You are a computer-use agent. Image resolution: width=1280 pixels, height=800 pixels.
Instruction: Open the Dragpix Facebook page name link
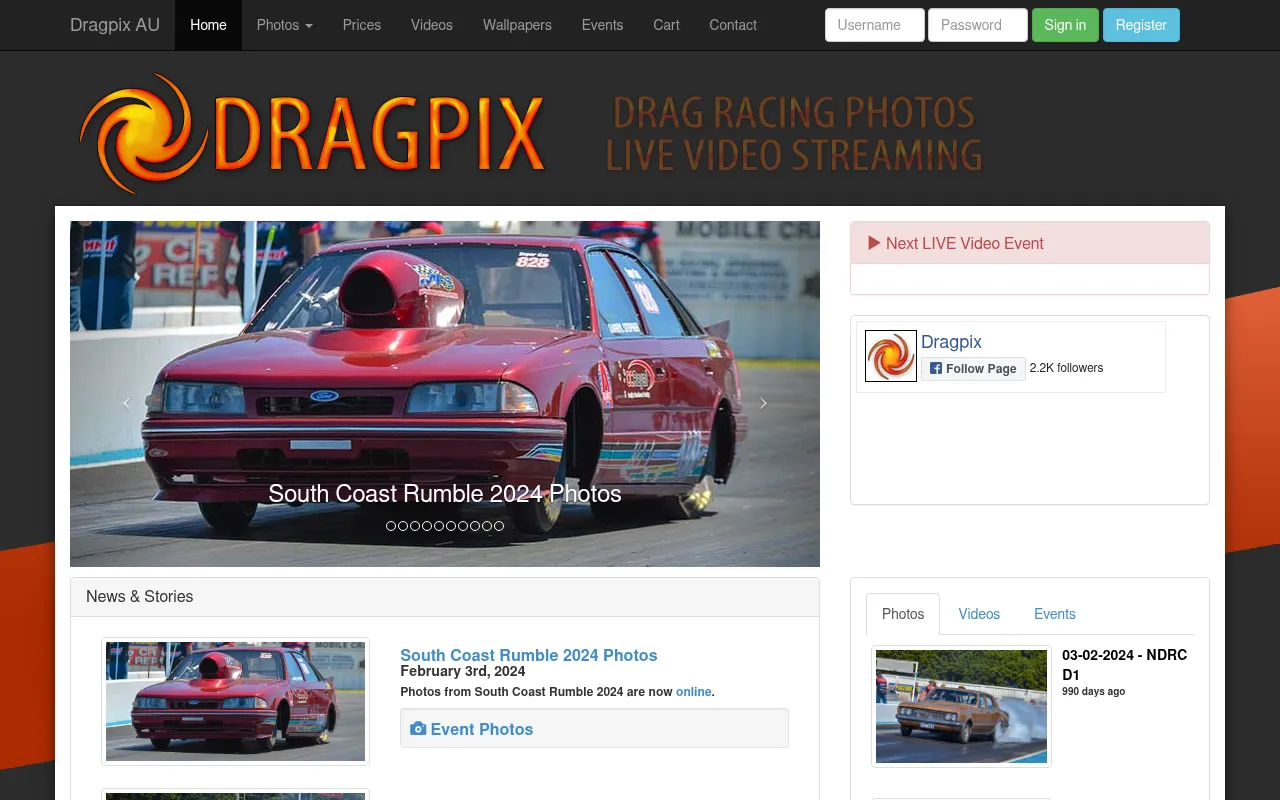951,342
